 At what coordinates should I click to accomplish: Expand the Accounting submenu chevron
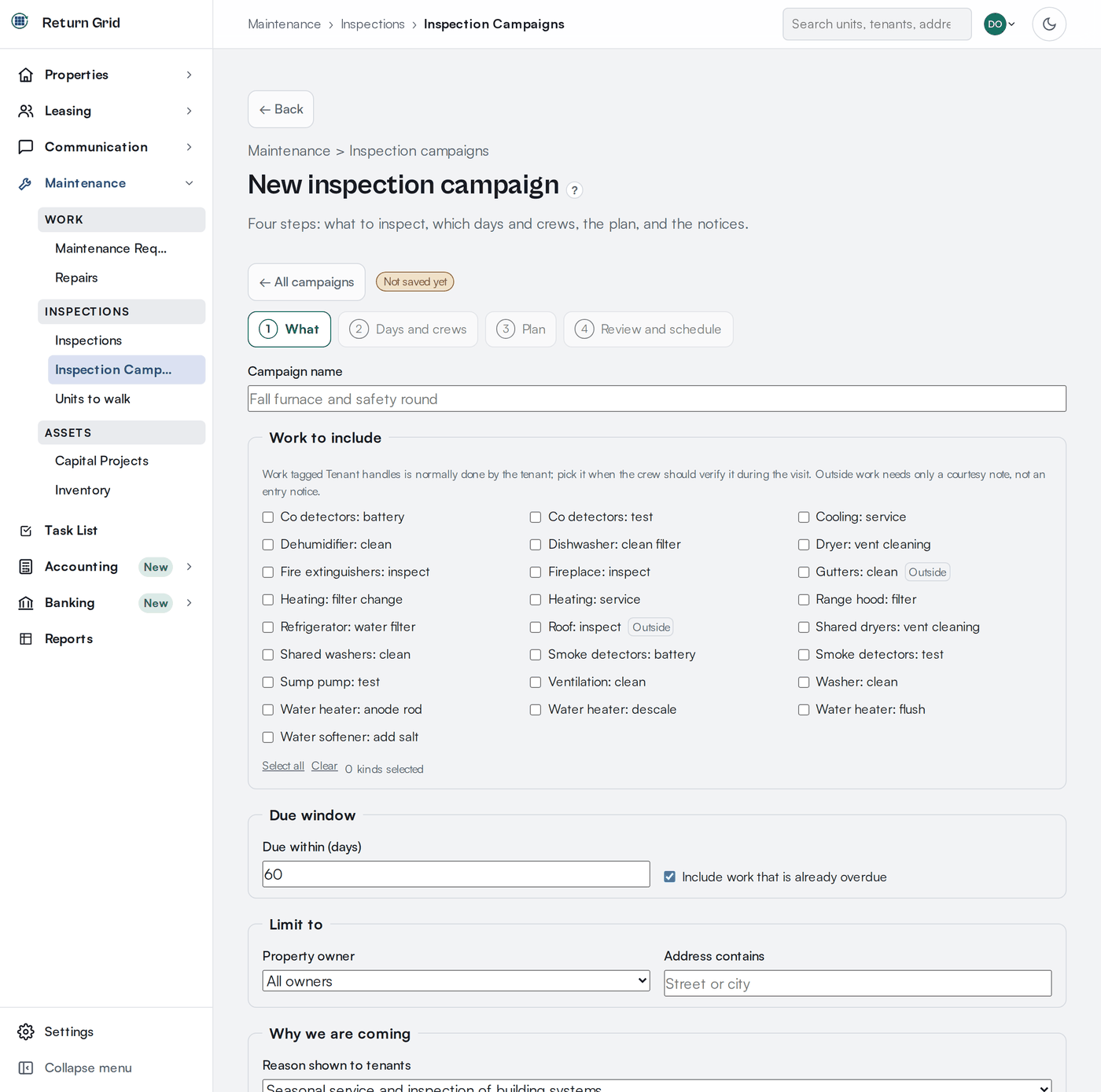point(189,567)
